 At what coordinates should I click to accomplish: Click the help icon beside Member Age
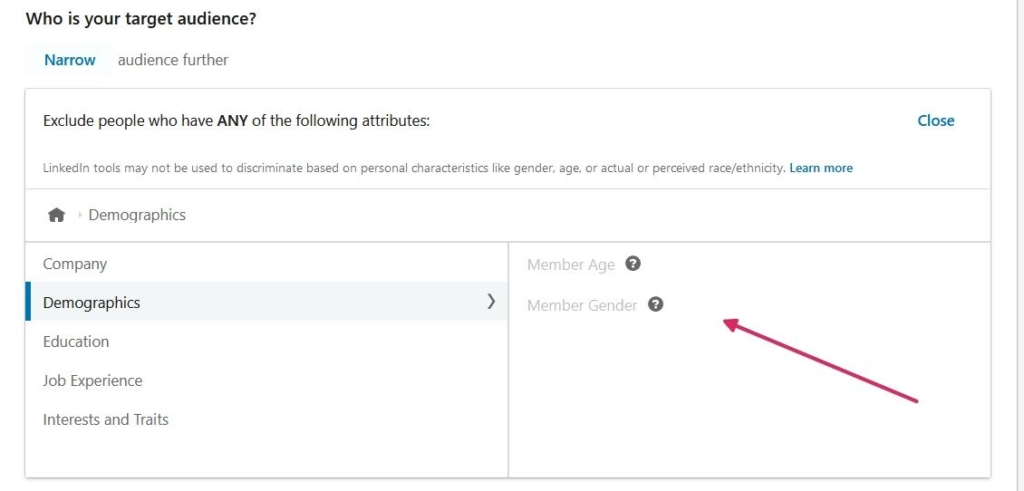[x=632, y=264]
